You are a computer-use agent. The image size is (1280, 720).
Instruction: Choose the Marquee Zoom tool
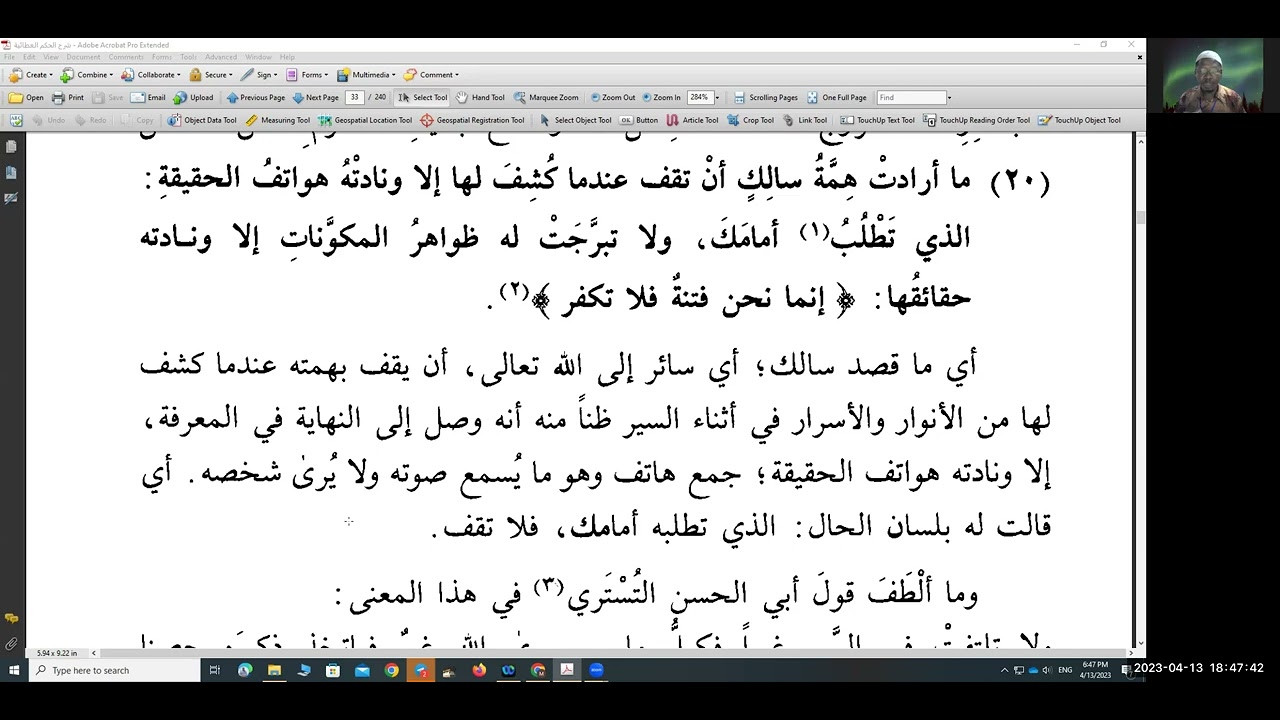(546, 97)
